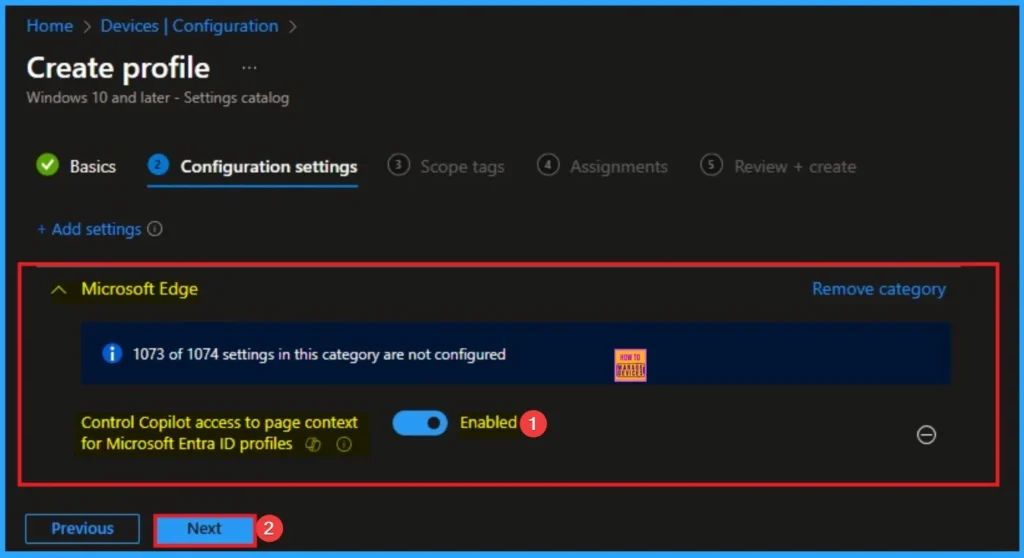Click the Copilot icon beside the setting name

coord(313,444)
